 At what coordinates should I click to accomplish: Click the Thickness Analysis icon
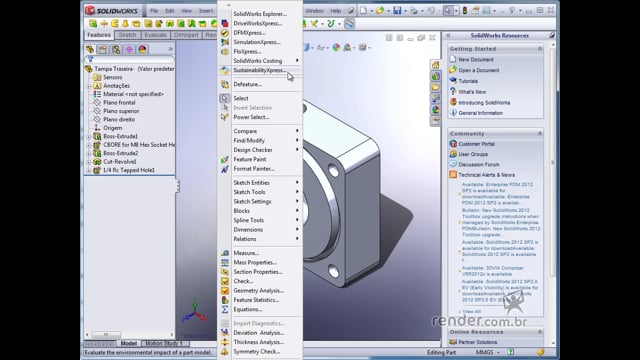point(225,342)
